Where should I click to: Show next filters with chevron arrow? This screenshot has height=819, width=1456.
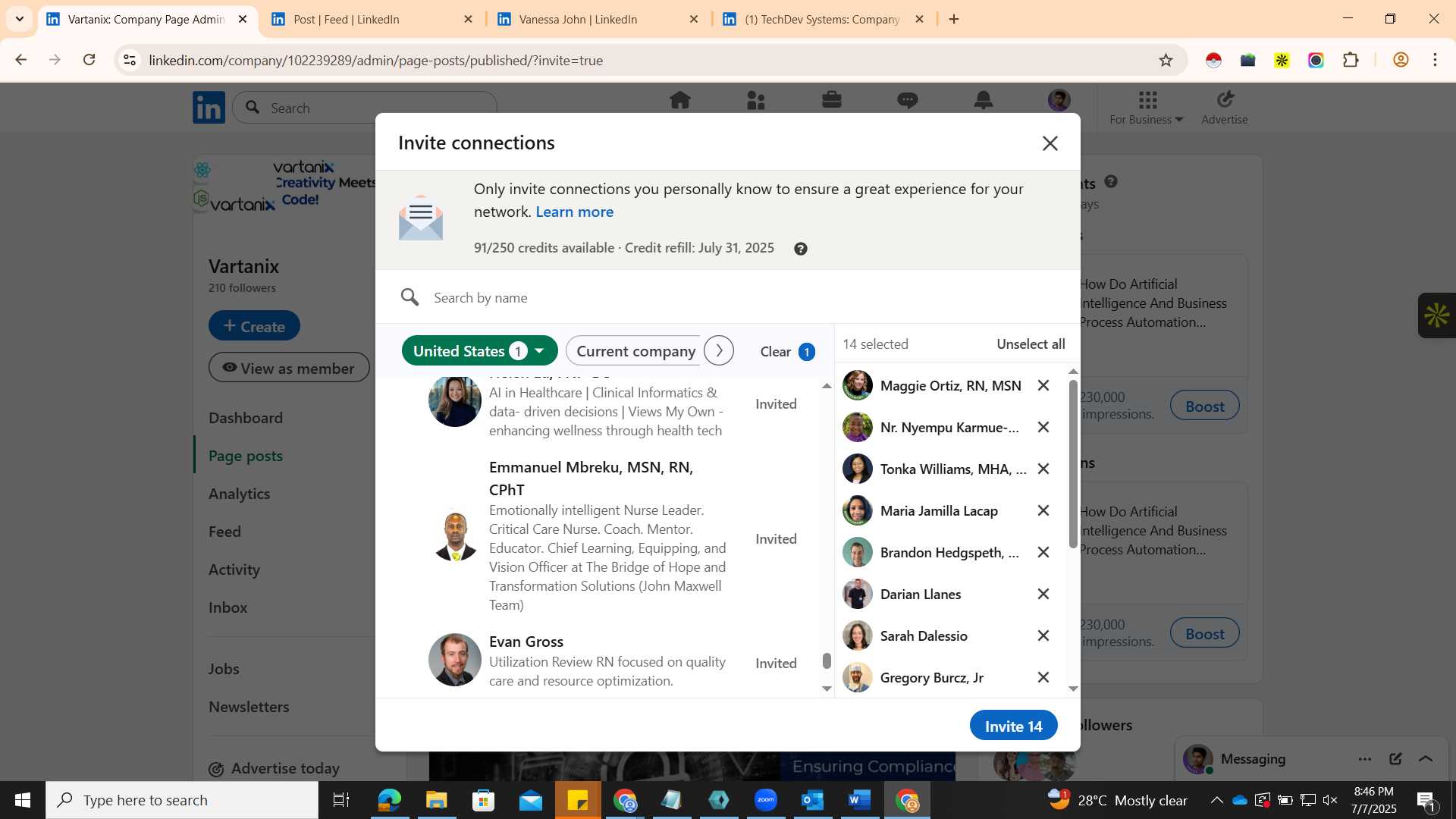718,351
